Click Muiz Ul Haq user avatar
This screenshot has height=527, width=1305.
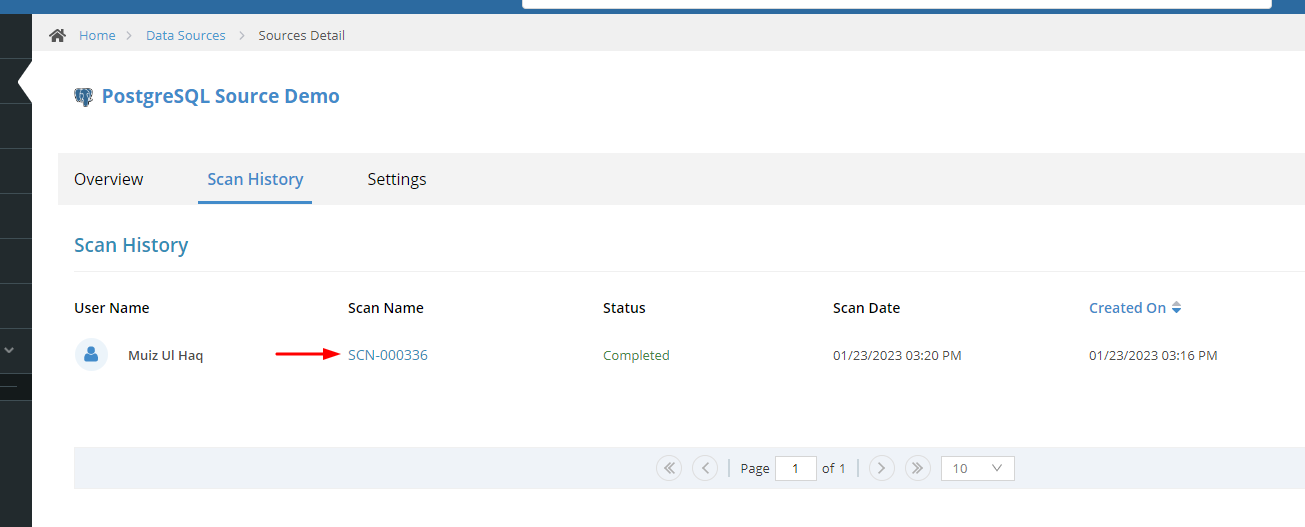[x=91, y=354]
